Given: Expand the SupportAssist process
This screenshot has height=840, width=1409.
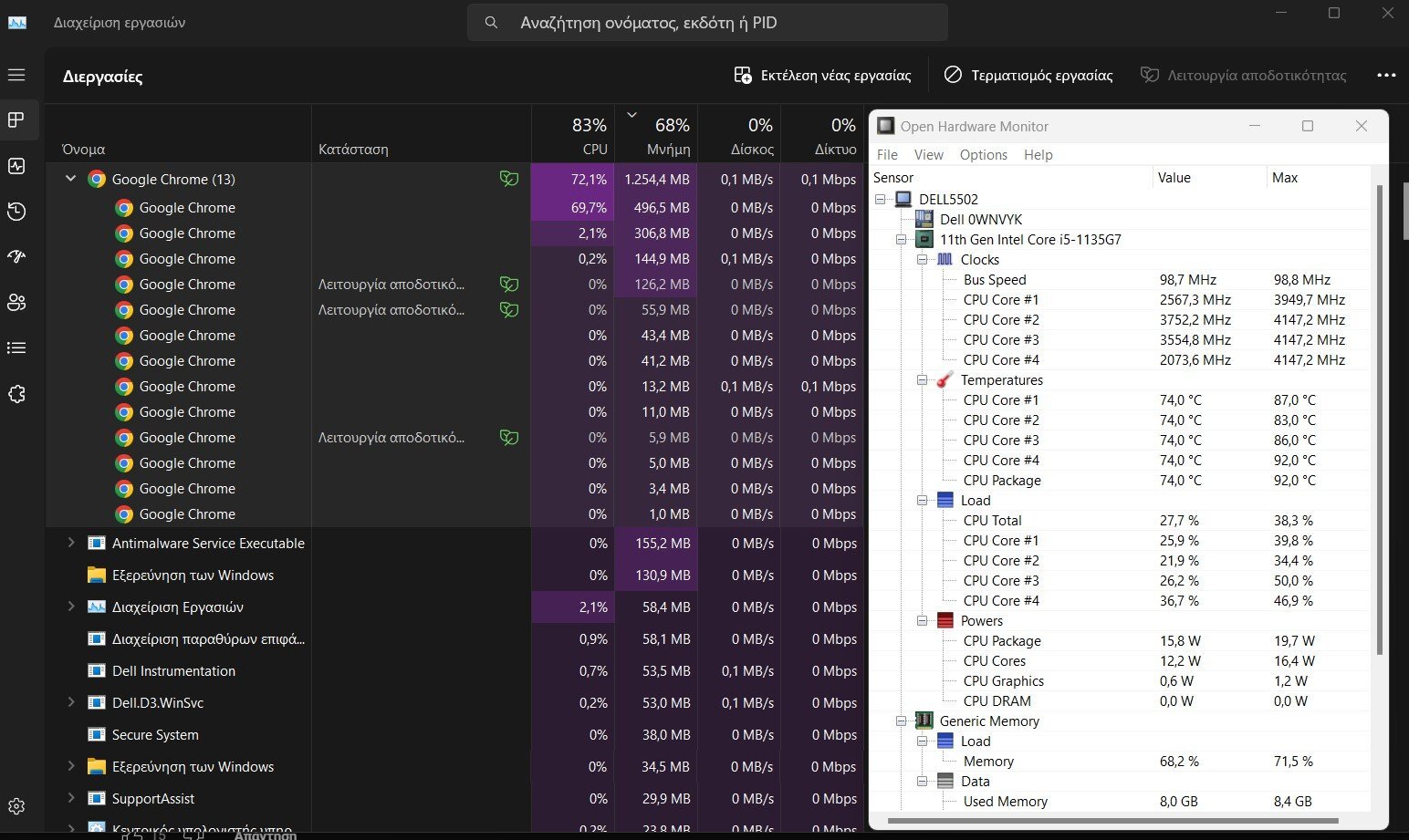Looking at the screenshot, I should [70, 798].
